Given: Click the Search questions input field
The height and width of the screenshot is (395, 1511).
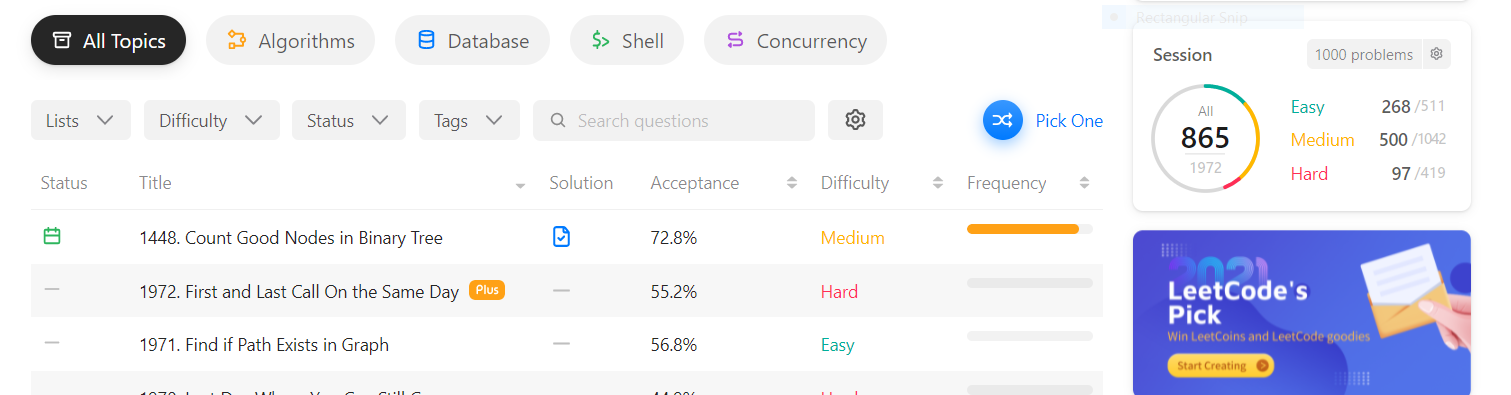Looking at the screenshot, I should pos(674,120).
